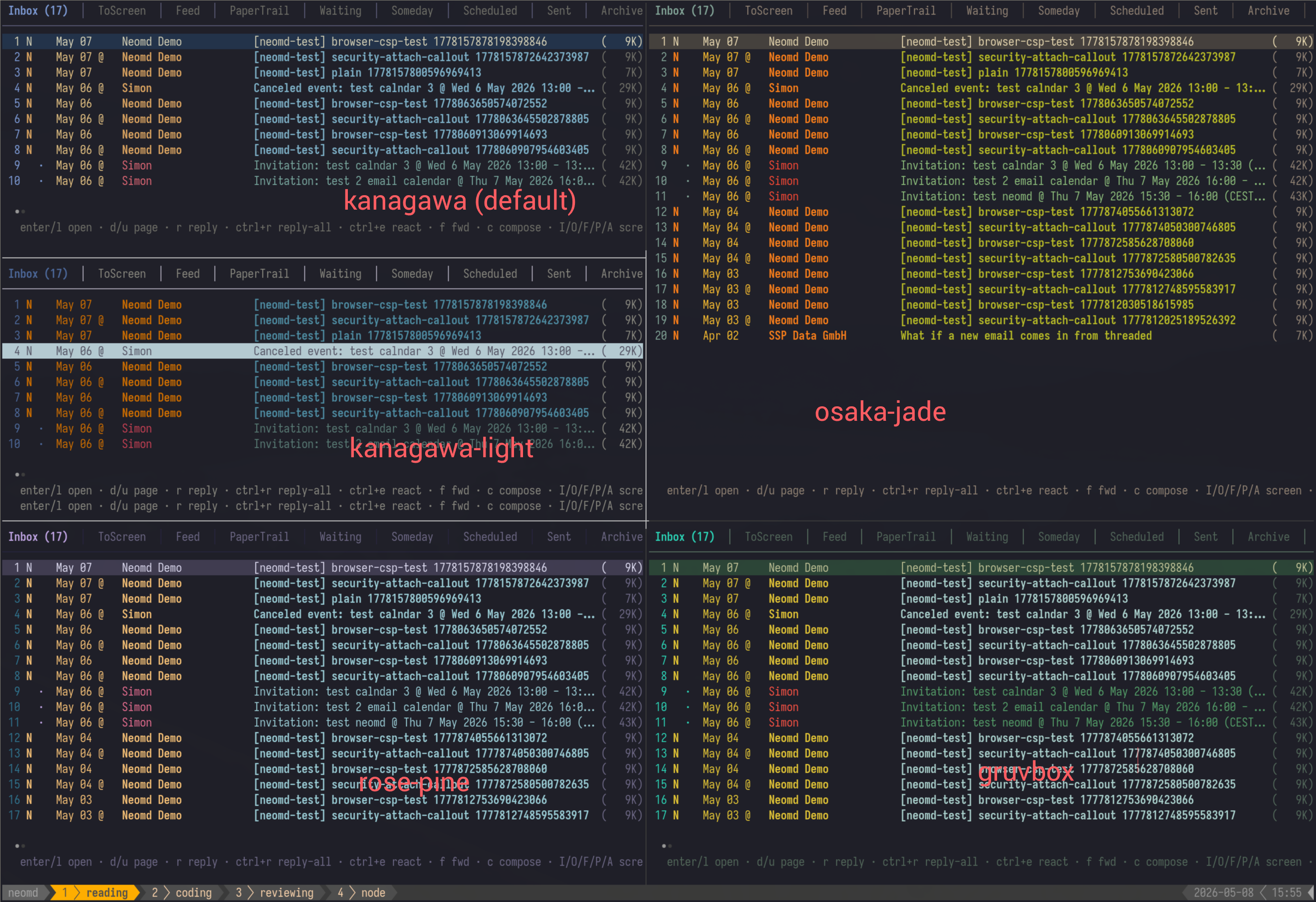
Task: Select row 9 Invitation in kanagawa-light pane
Action: pos(323,429)
